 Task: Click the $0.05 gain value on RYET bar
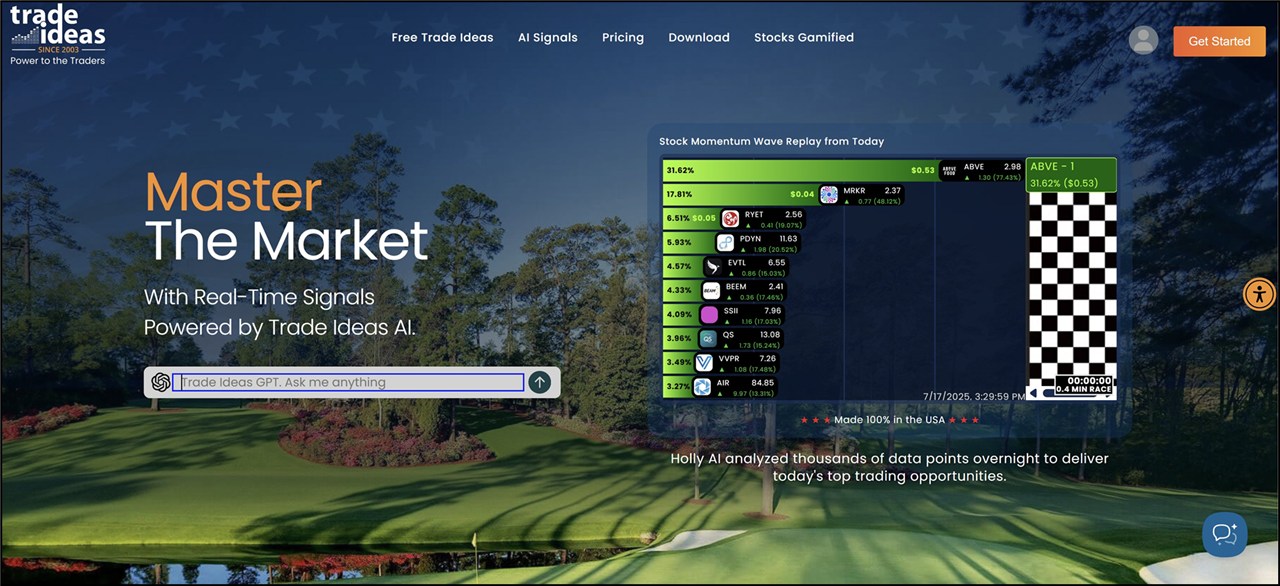pyautogui.click(x=704, y=218)
